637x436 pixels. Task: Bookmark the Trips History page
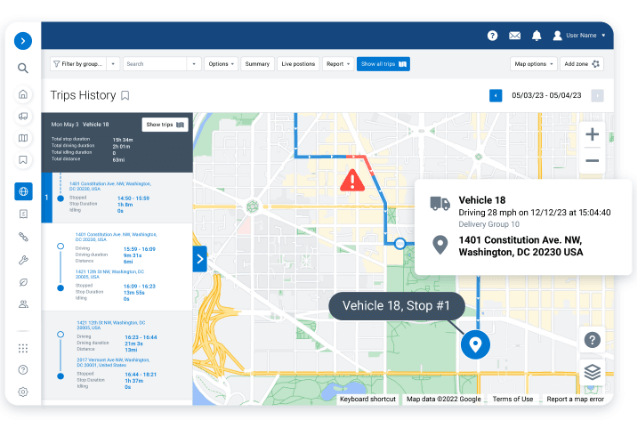[125, 95]
